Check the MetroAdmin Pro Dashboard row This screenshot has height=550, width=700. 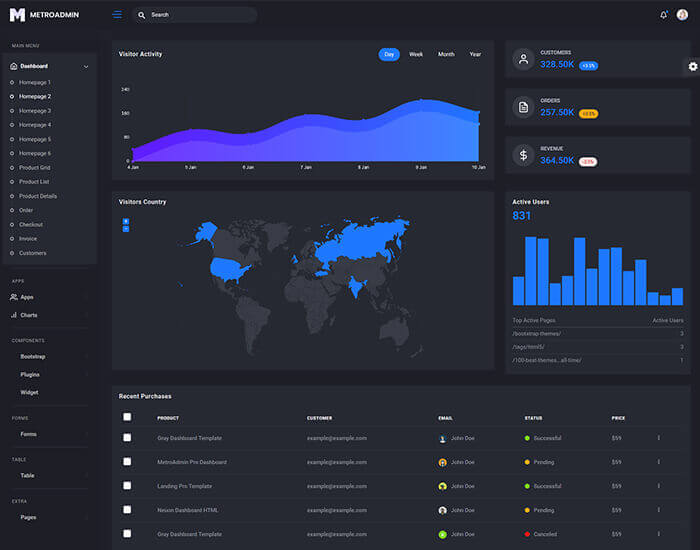click(x=127, y=462)
